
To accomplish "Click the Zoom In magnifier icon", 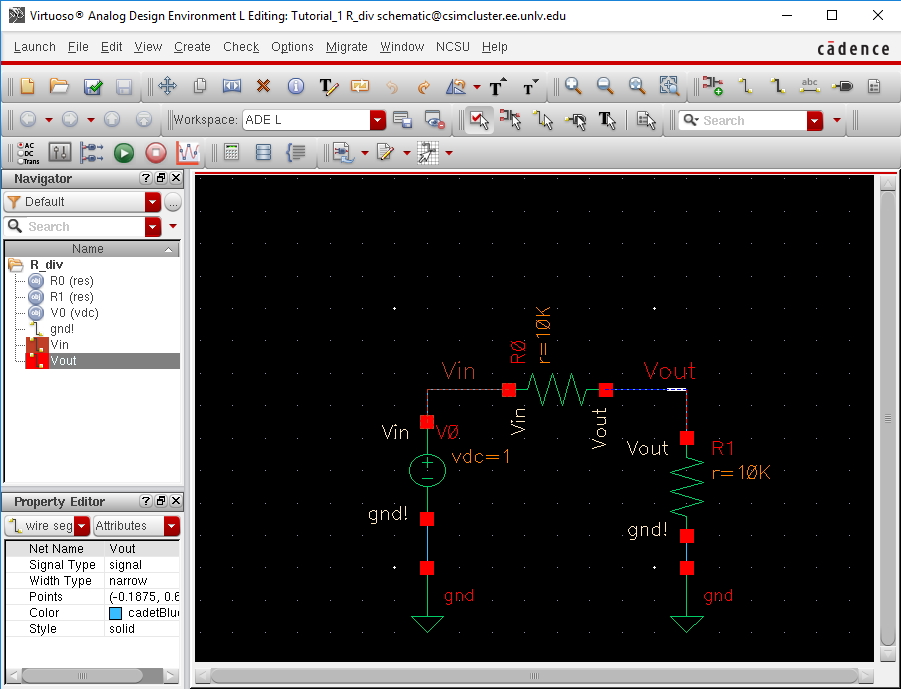I will tap(573, 87).
